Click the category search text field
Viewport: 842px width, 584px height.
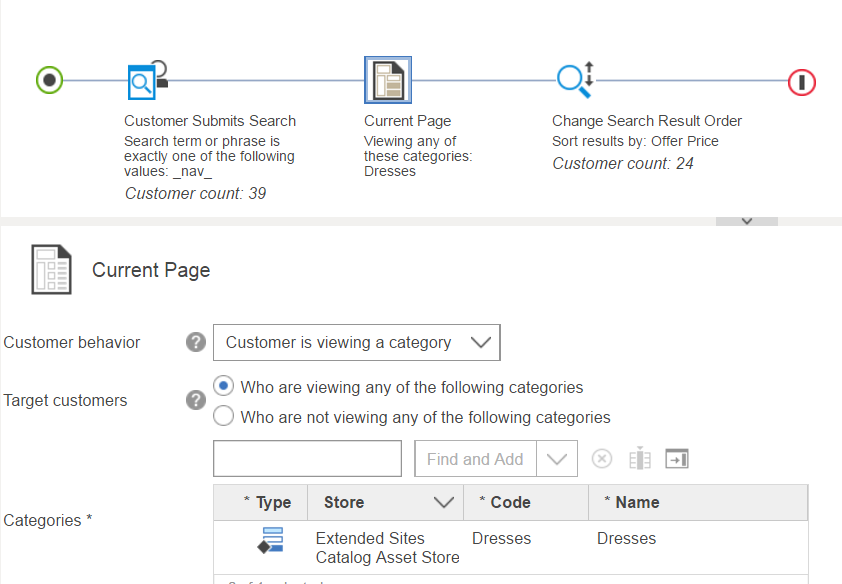click(308, 459)
